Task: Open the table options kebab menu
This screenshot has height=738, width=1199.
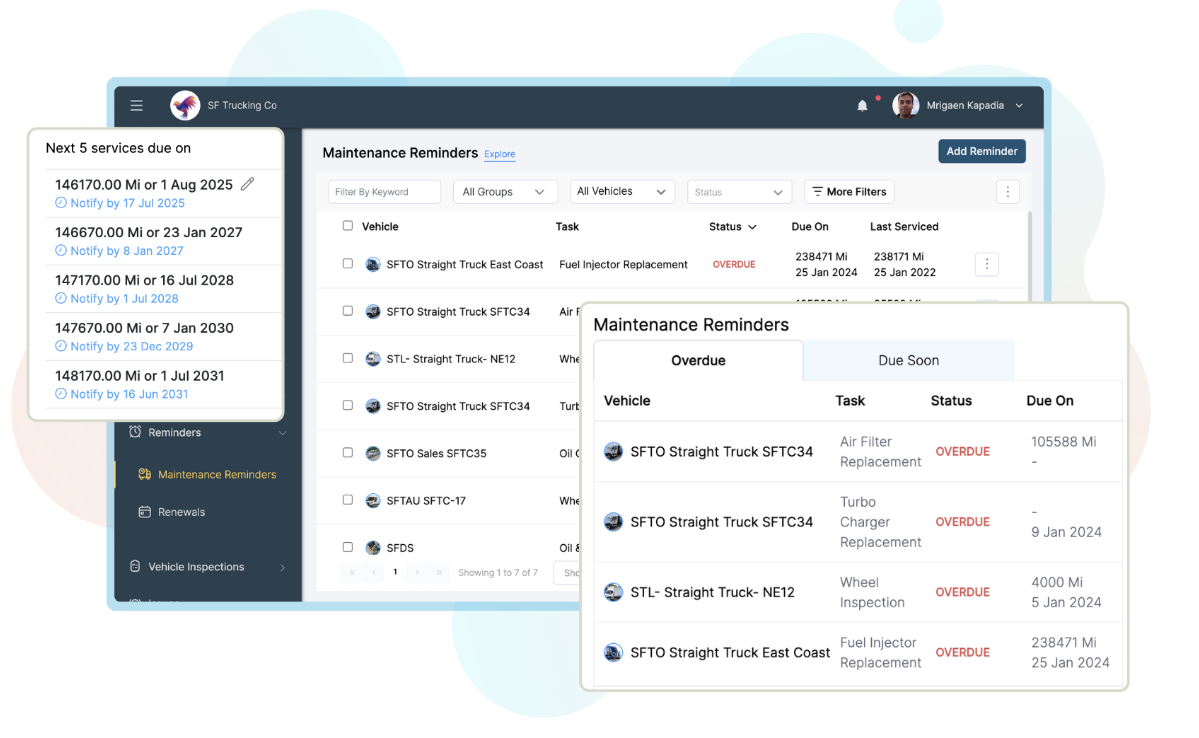Action: pyautogui.click(x=1007, y=192)
